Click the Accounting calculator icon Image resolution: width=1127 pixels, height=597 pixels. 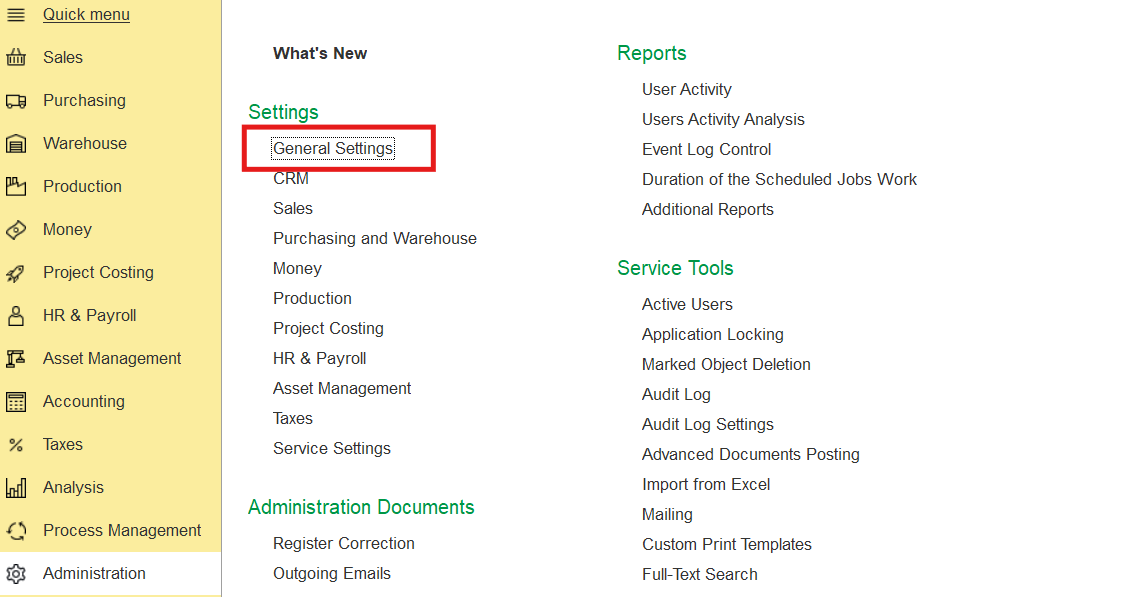(16, 402)
